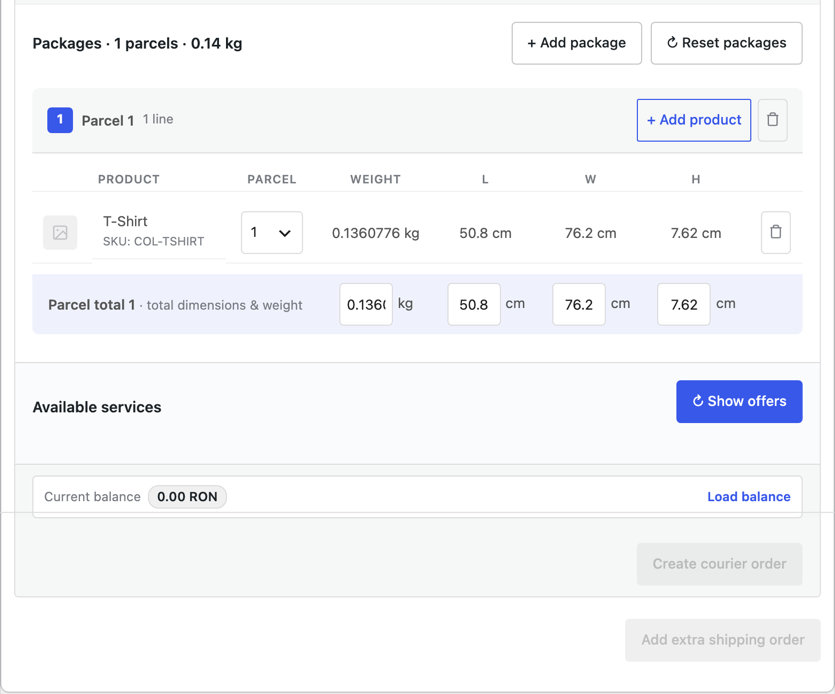The image size is (835, 694).
Task: Click the WEIGHT column header
Action: [x=375, y=179]
